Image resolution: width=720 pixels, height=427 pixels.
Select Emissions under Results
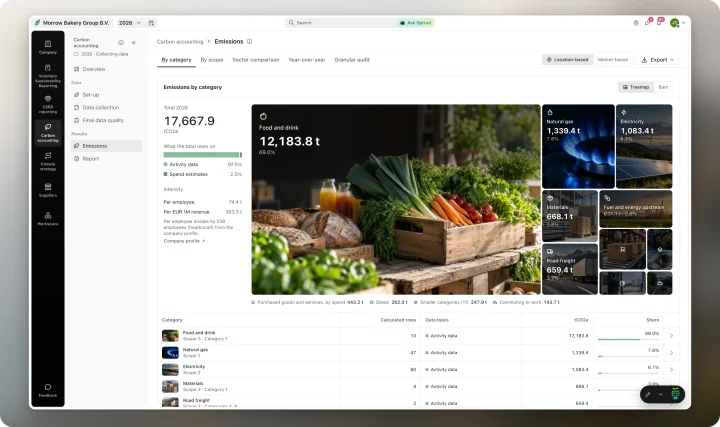pos(106,146)
